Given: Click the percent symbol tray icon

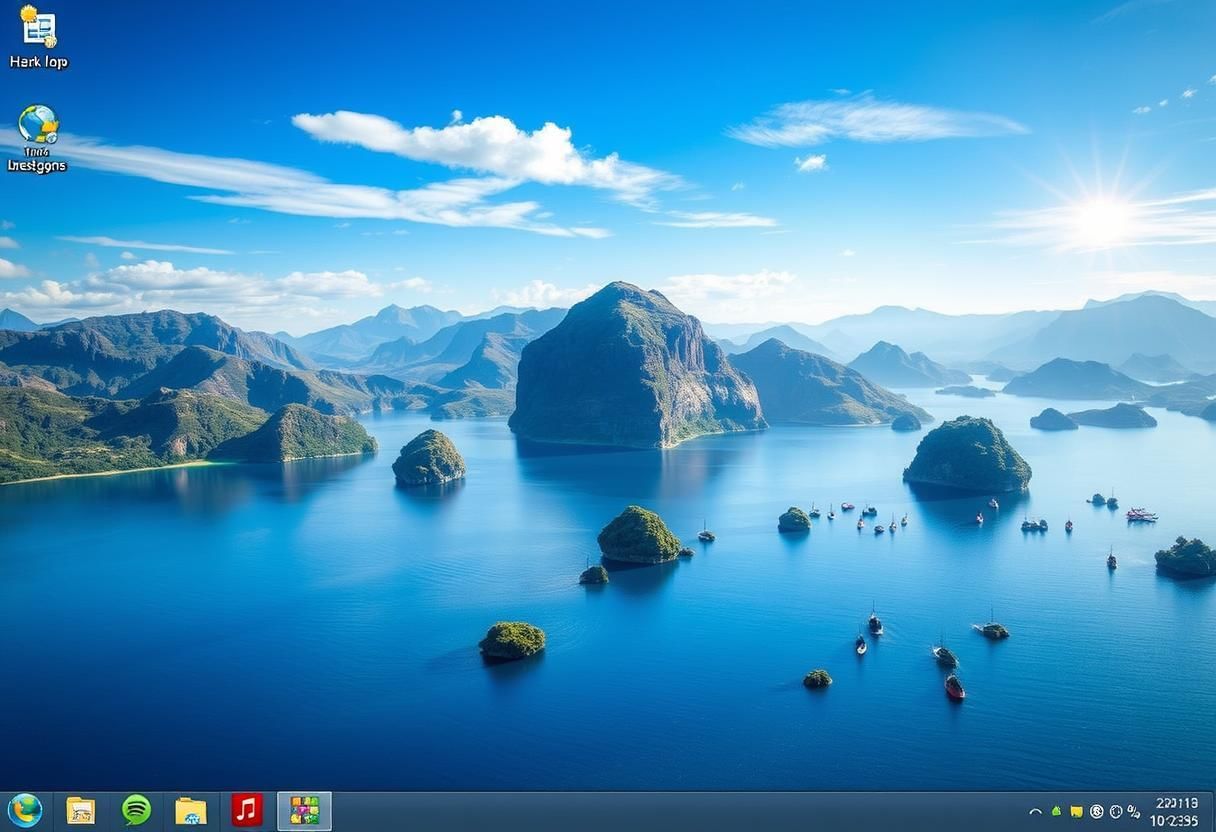Looking at the screenshot, I should point(1134,811).
